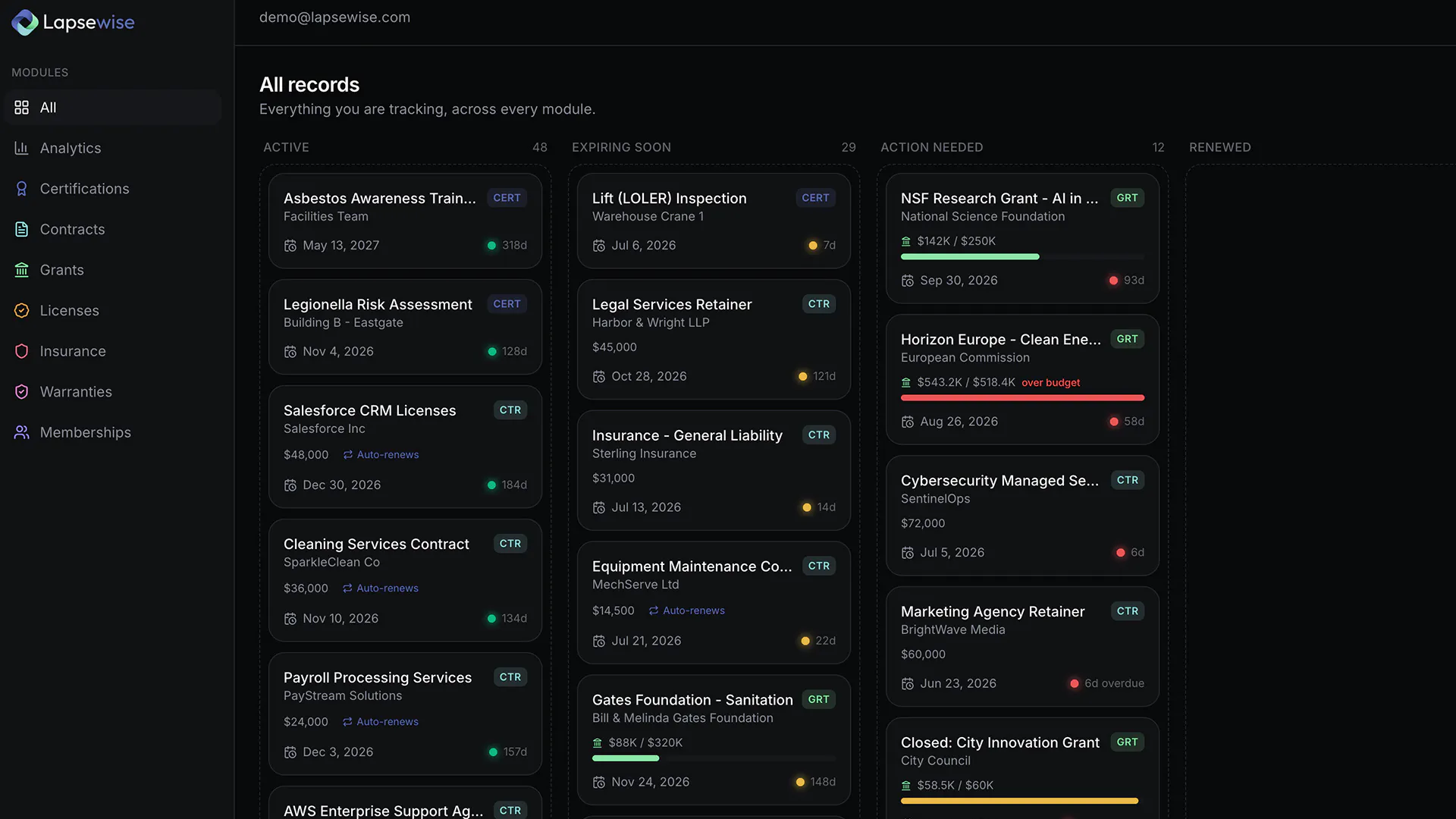Select the All module
The image size is (1456, 819).
click(112, 108)
